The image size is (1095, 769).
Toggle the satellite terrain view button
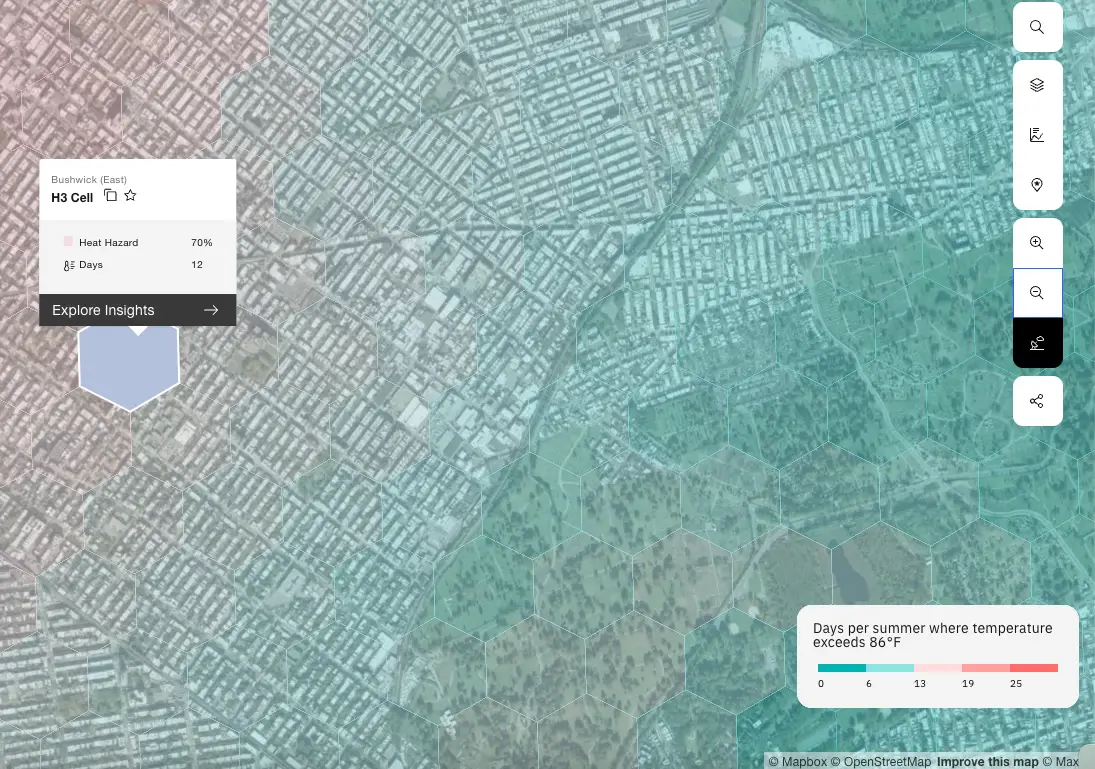tap(1037, 343)
